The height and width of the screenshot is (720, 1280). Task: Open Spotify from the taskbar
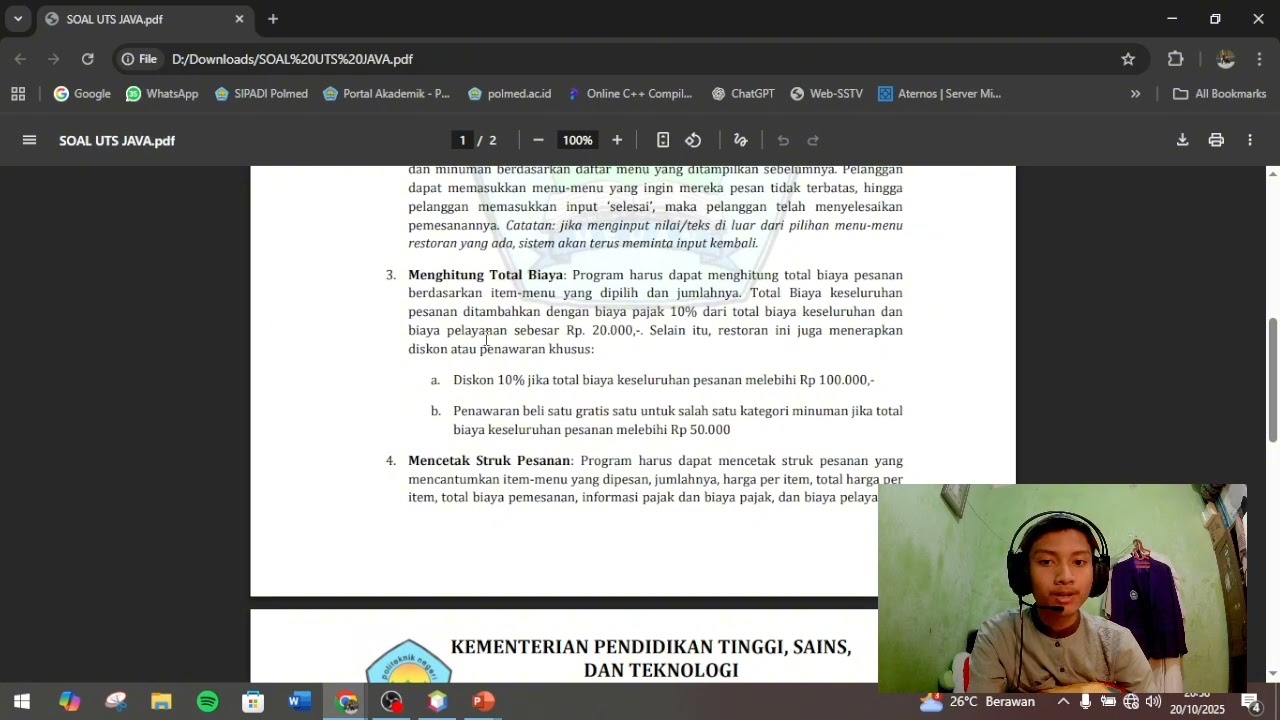pos(207,701)
